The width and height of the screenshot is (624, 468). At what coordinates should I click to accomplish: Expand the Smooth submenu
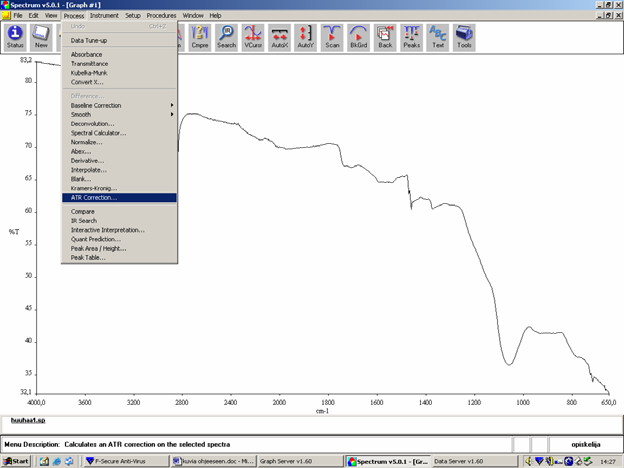[x=119, y=115]
